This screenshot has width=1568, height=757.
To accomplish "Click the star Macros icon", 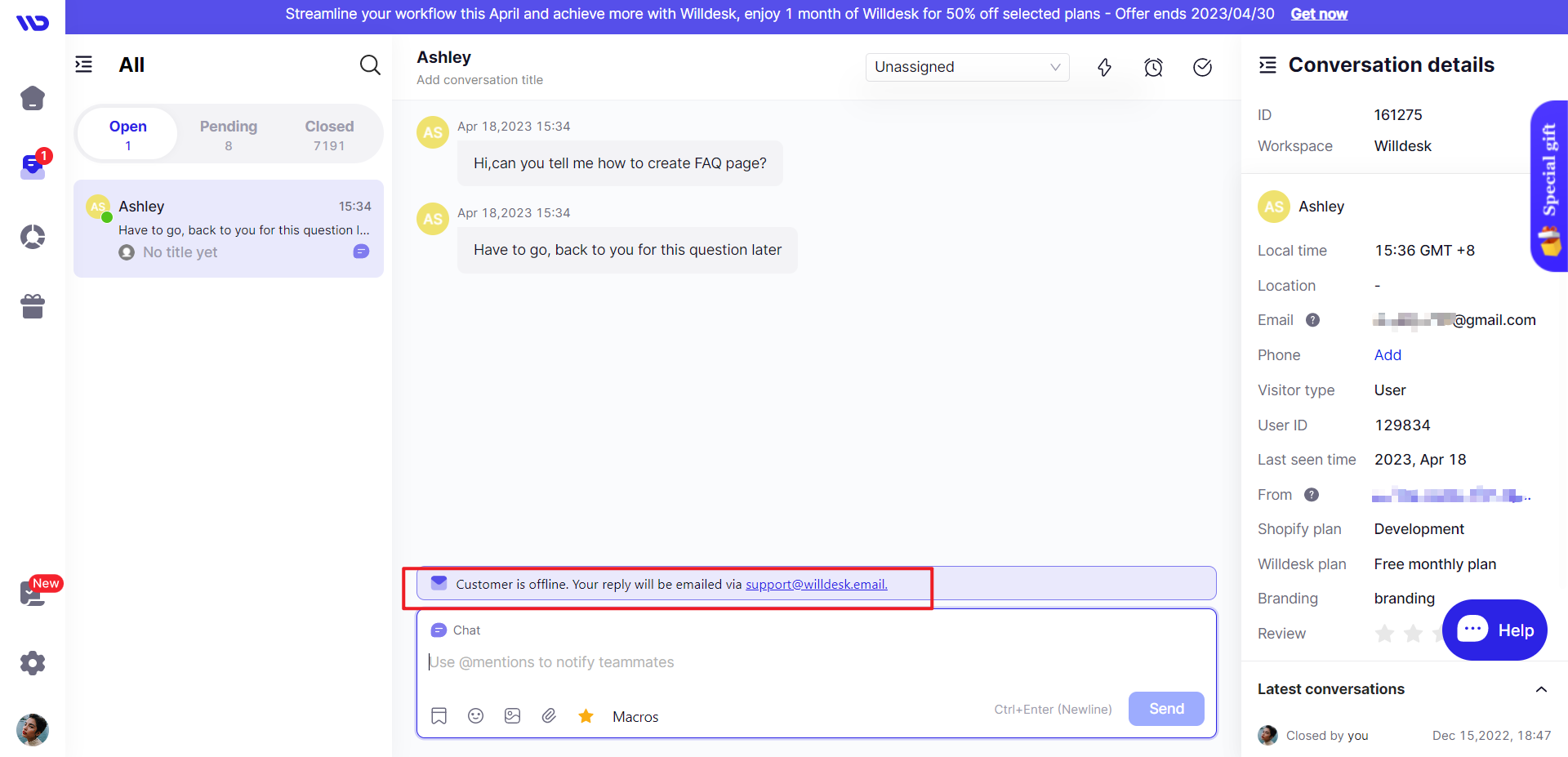I will pos(586,716).
